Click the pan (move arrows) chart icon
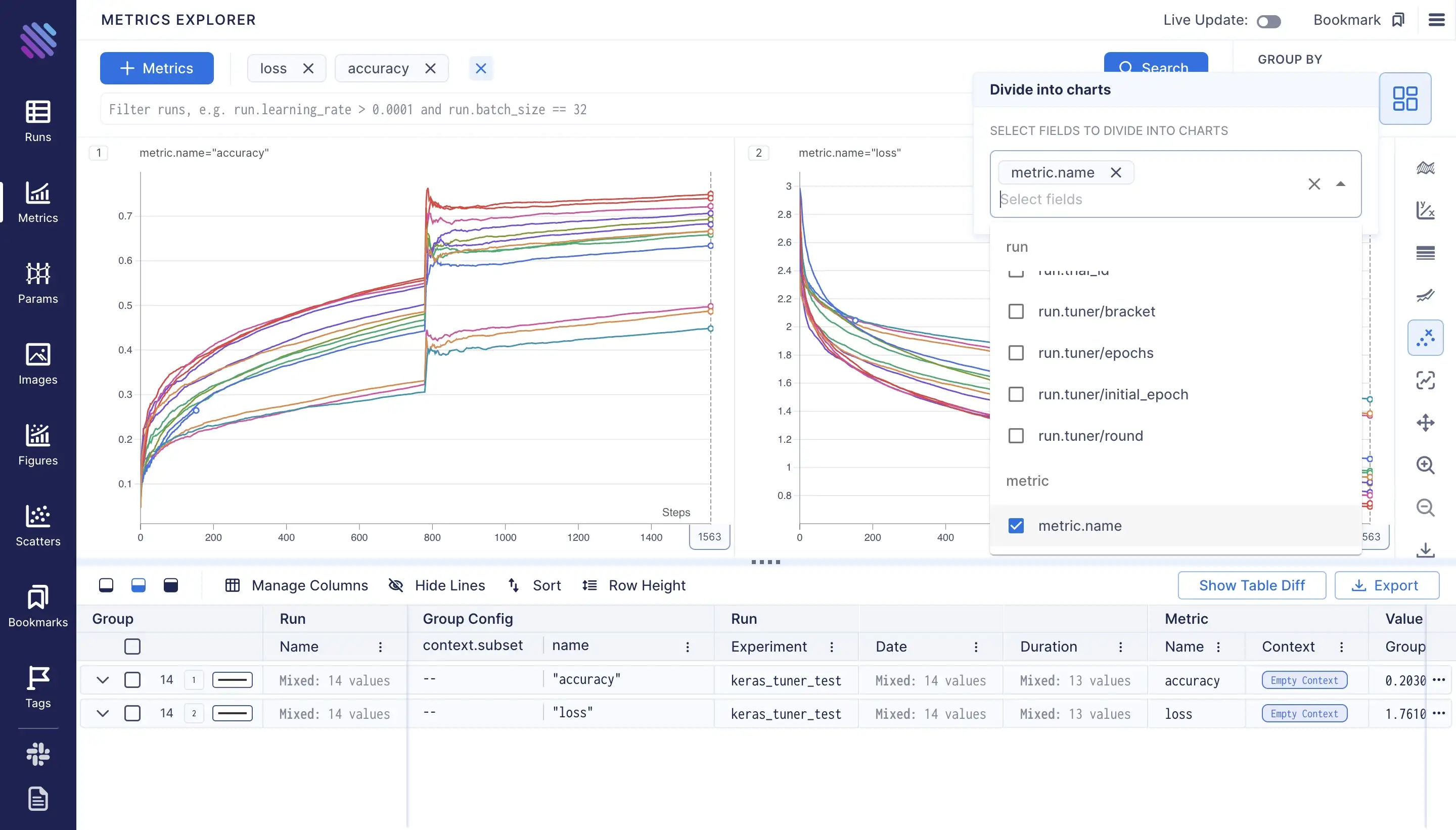 [x=1425, y=423]
